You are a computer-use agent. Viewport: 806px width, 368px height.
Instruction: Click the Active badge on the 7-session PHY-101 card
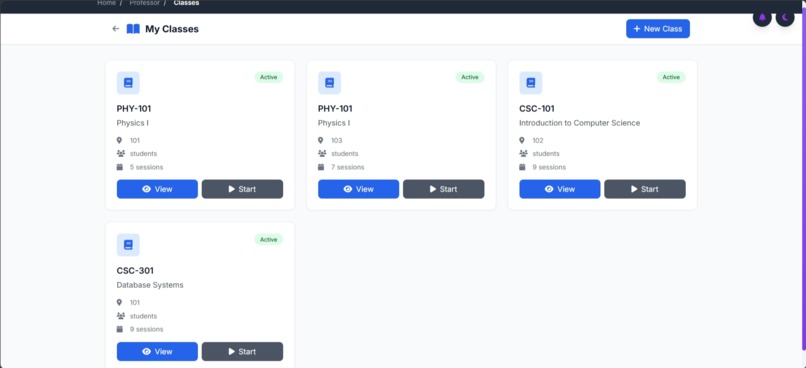pyautogui.click(x=470, y=77)
